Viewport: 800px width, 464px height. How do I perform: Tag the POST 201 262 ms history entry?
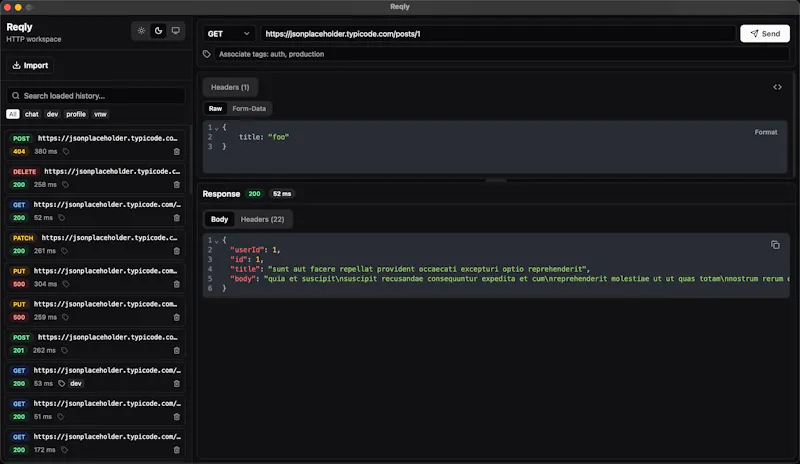click(x=64, y=351)
